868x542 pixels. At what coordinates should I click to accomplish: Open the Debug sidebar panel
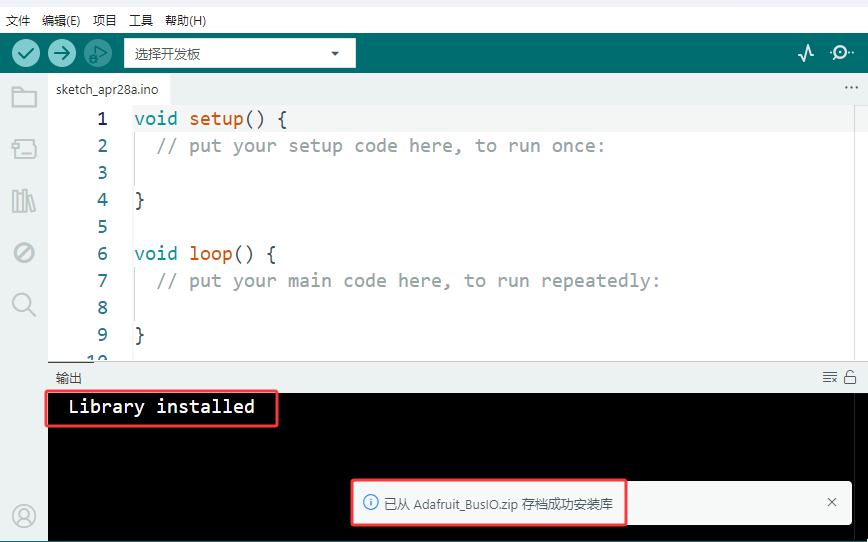(x=24, y=252)
